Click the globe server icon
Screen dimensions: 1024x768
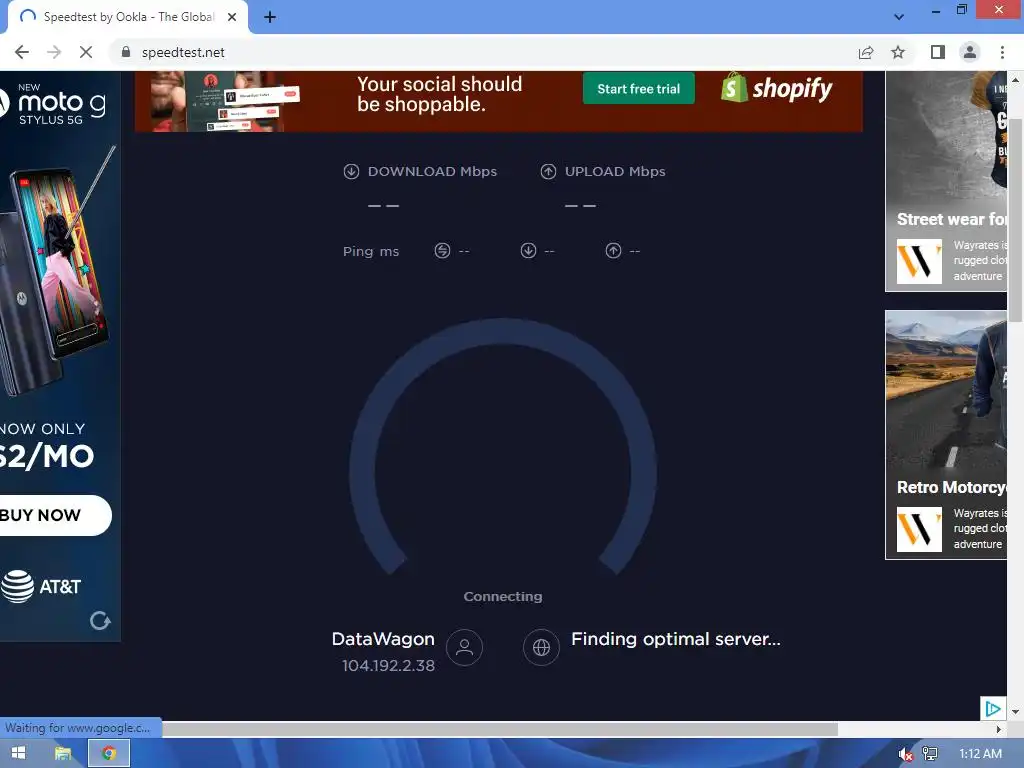tap(541, 647)
